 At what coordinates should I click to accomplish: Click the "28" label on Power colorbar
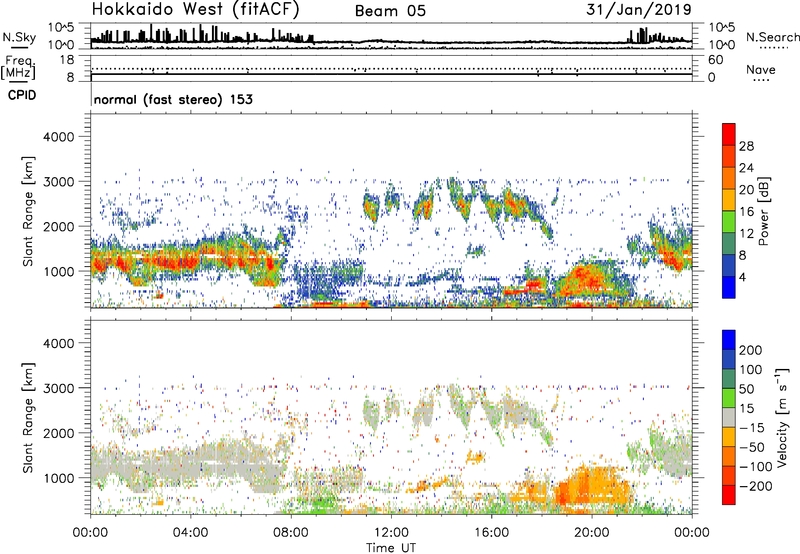pos(746,146)
